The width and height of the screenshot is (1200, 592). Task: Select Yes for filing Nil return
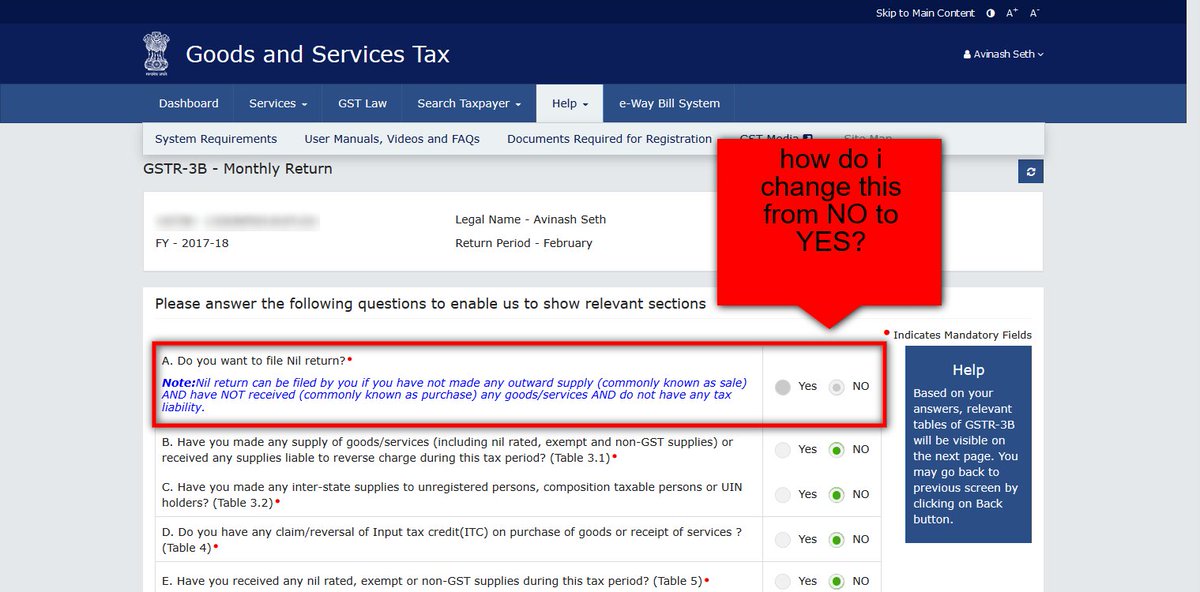[x=781, y=386]
